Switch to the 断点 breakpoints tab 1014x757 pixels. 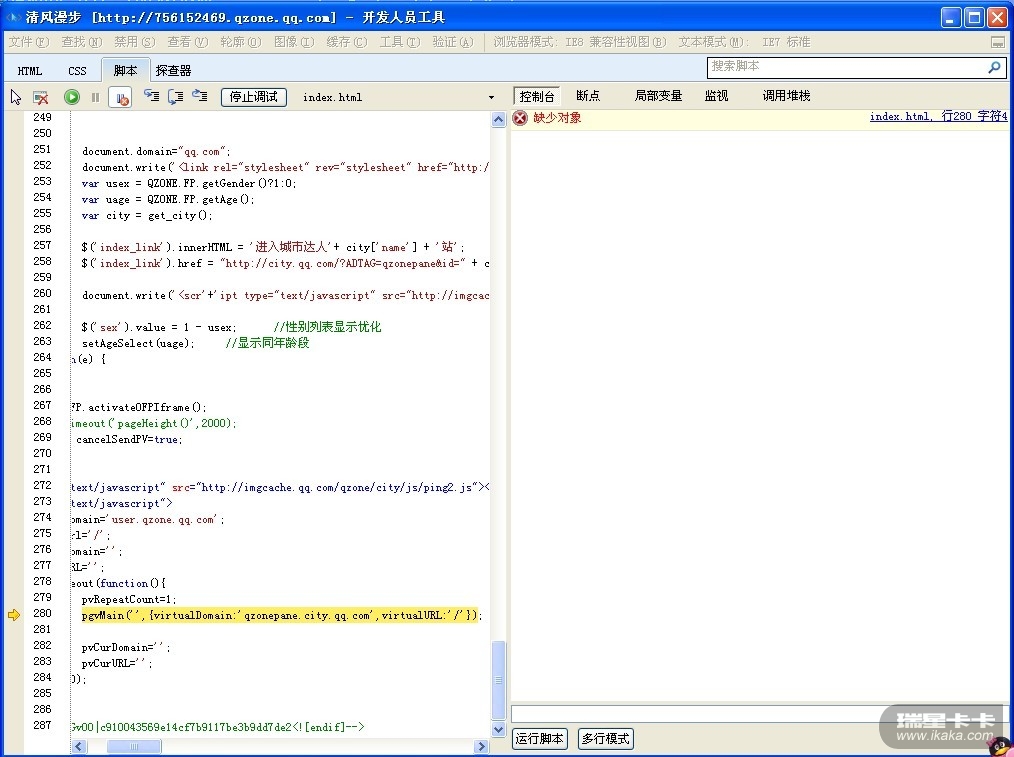[588, 96]
